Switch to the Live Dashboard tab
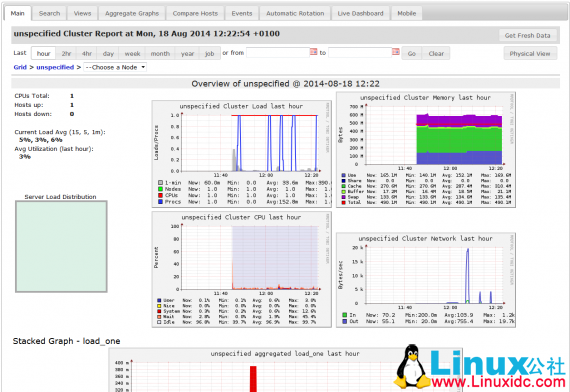 click(x=360, y=13)
